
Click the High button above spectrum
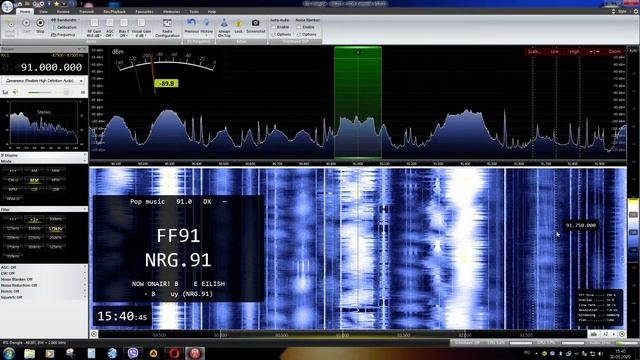point(574,51)
